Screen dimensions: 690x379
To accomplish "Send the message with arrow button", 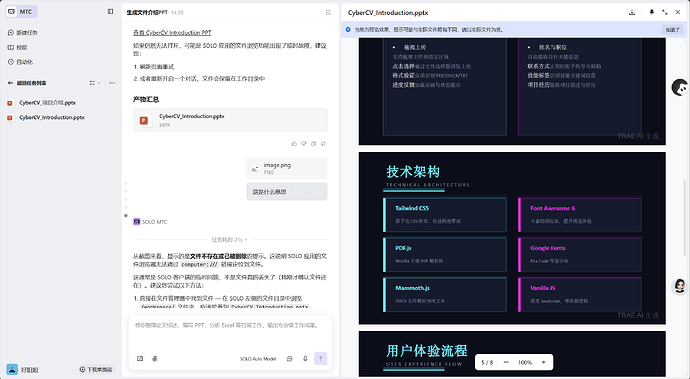I will (320, 359).
